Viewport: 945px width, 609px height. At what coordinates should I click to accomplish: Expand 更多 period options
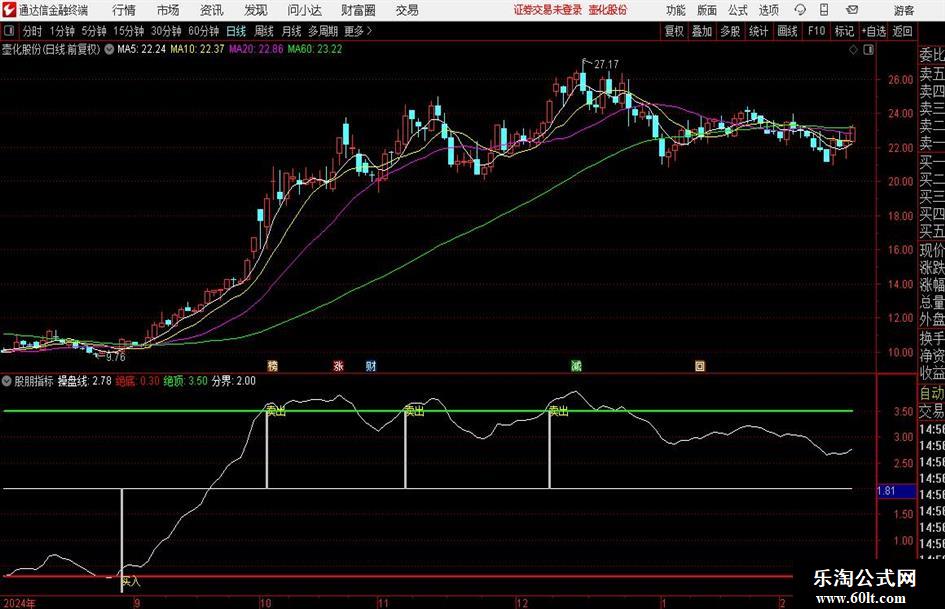click(359, 31)
